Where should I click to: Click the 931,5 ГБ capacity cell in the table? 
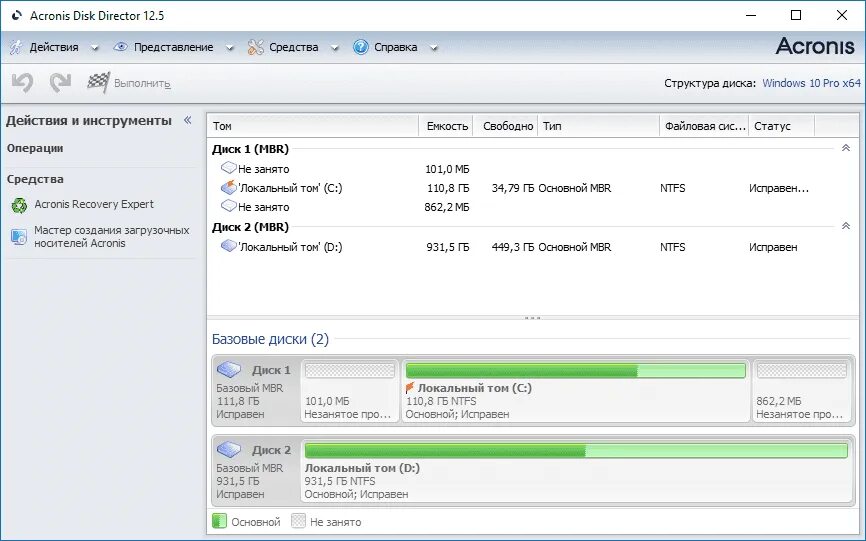(x=448, y=247)
